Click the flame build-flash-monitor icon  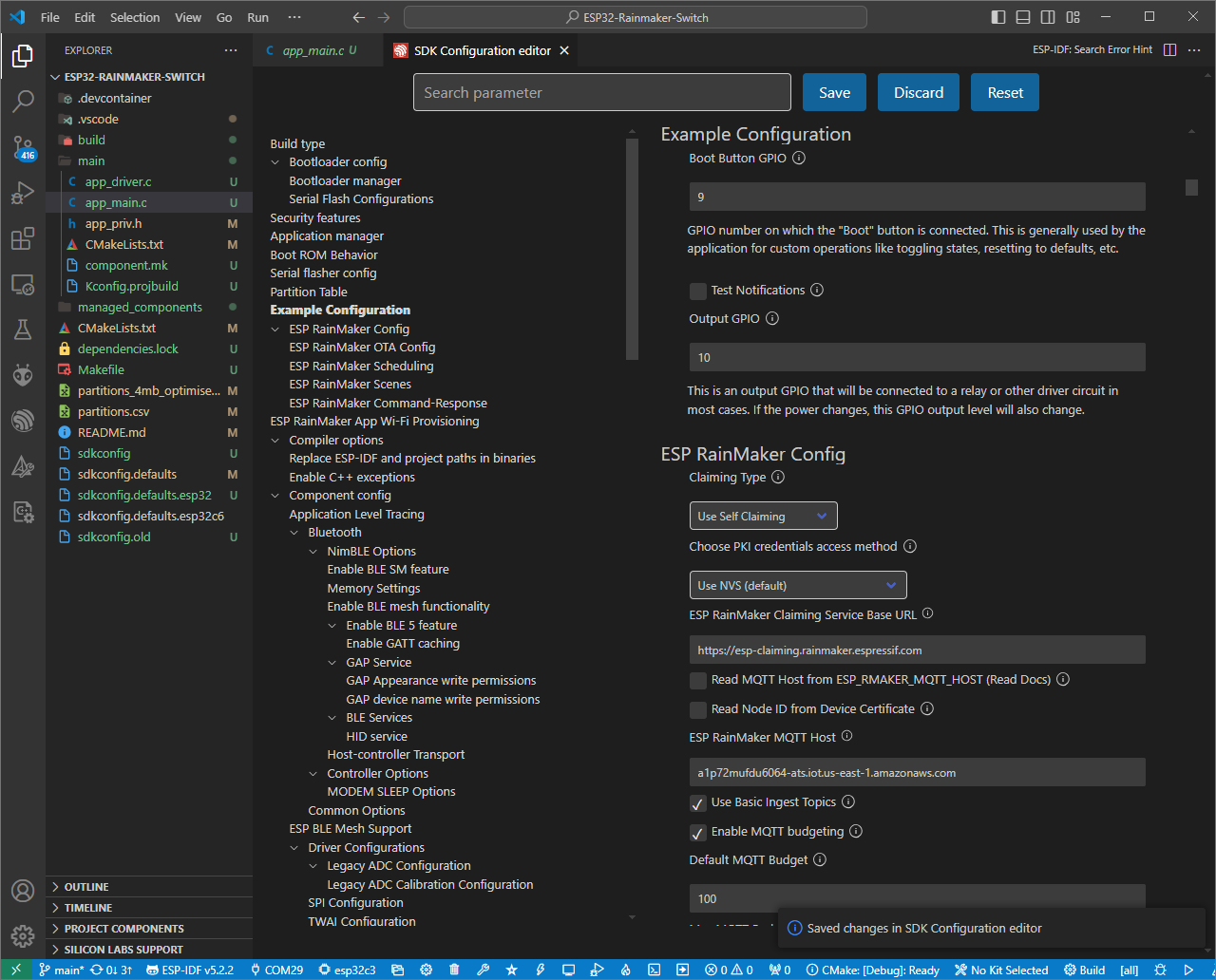click(625, 970)
